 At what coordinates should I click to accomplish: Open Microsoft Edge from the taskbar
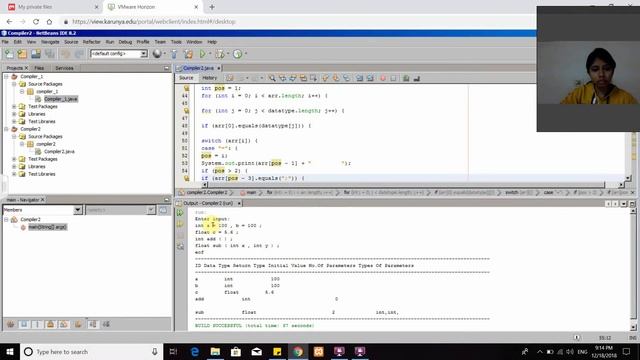(195, 351)
